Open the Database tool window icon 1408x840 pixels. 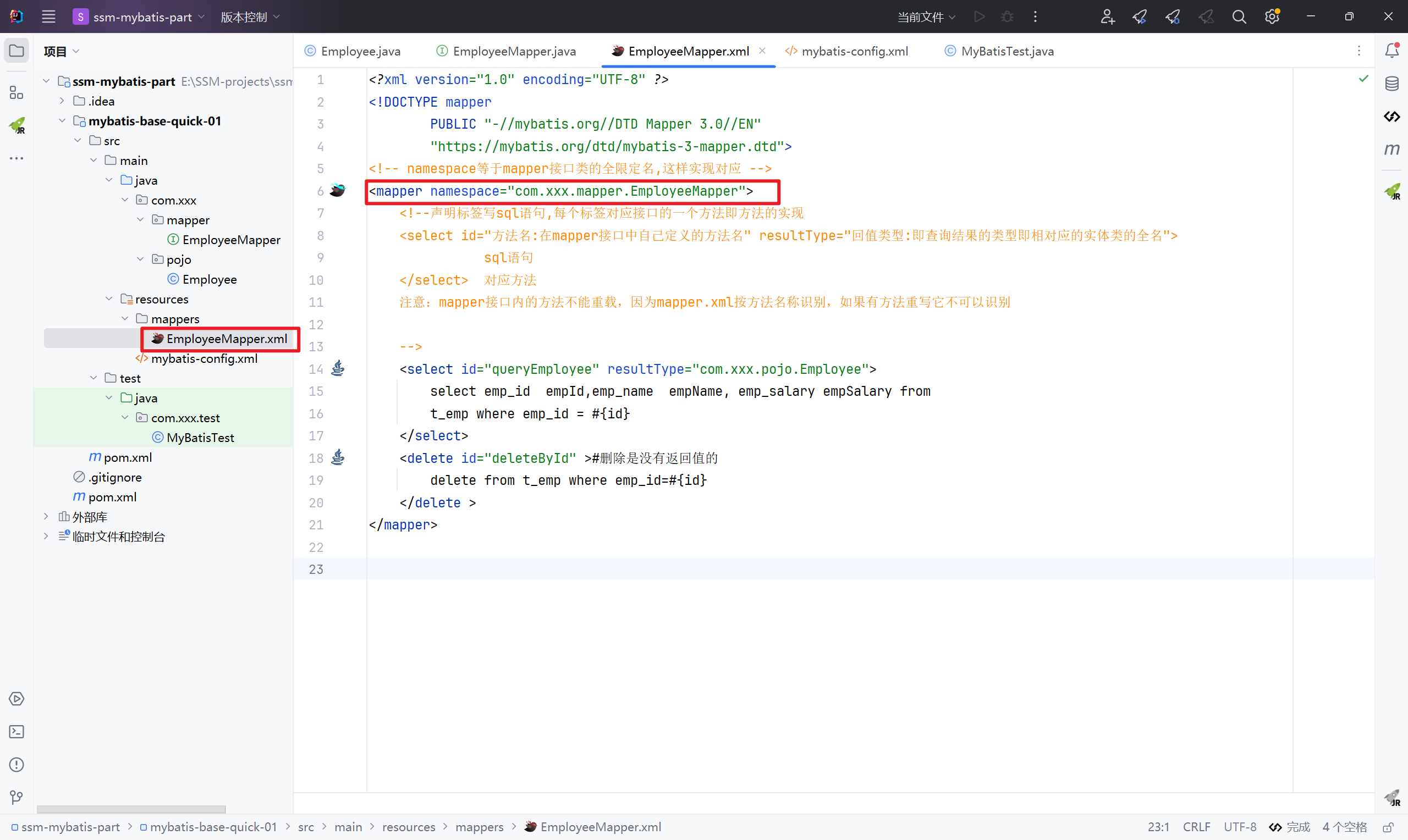[x=1391, y=84]
